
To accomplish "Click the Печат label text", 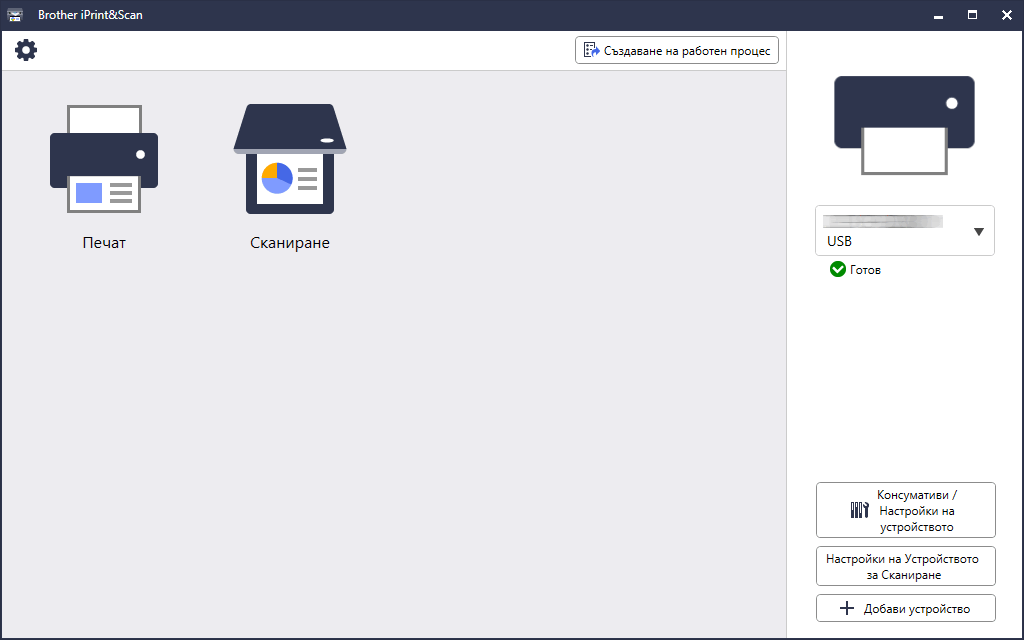I will tap(104, 243).
